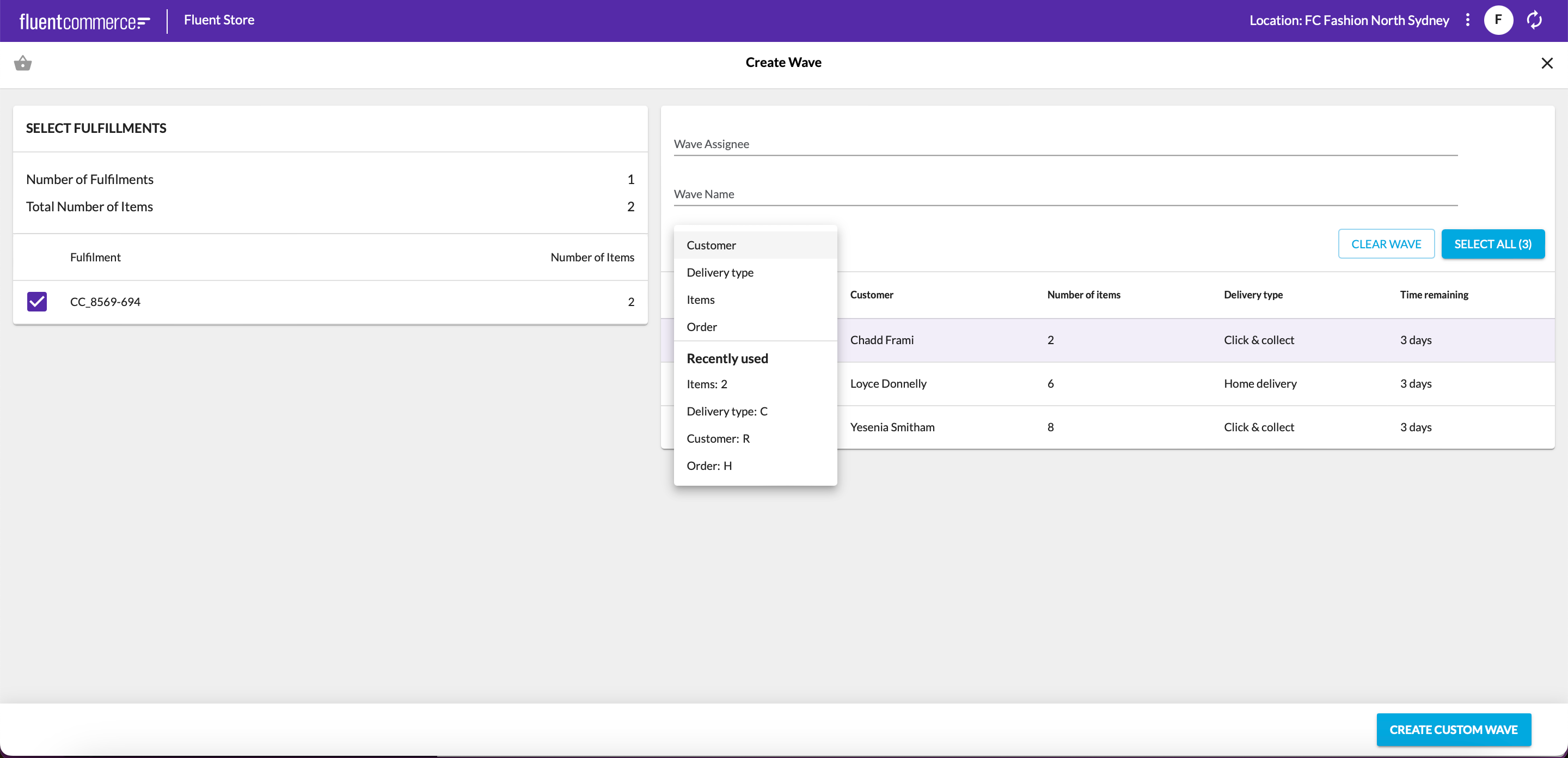1568x758 pixels.
Task: Open the three-dot options menu
Action: pyautogui.click(x=1468, y=20)
